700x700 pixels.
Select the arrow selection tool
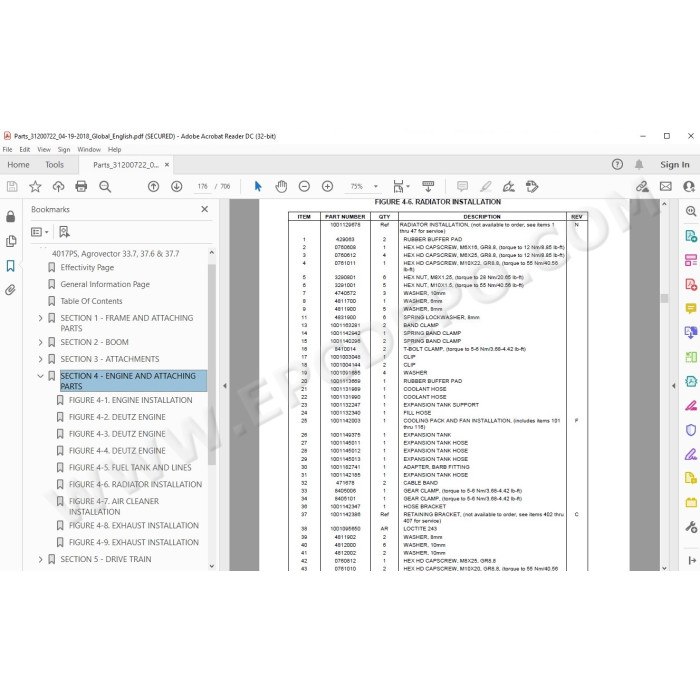click(x=258, y=187)
